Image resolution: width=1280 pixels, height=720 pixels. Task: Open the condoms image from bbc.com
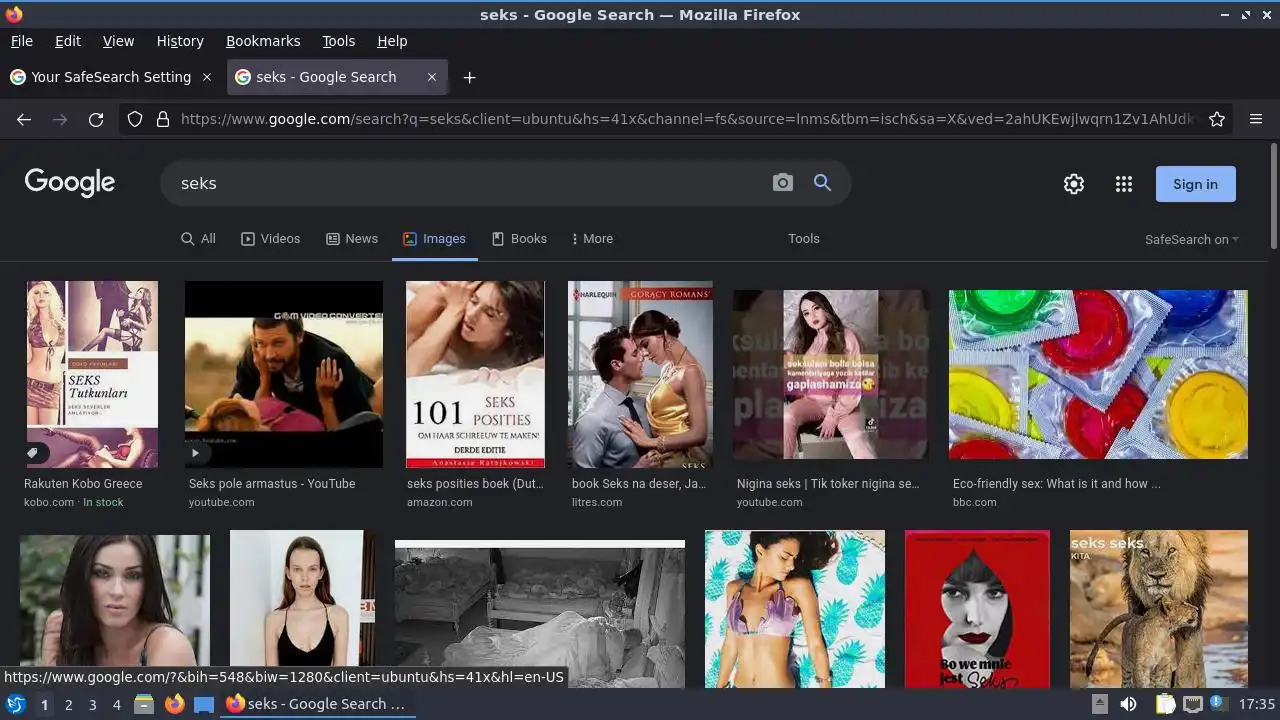(1098, 374)
